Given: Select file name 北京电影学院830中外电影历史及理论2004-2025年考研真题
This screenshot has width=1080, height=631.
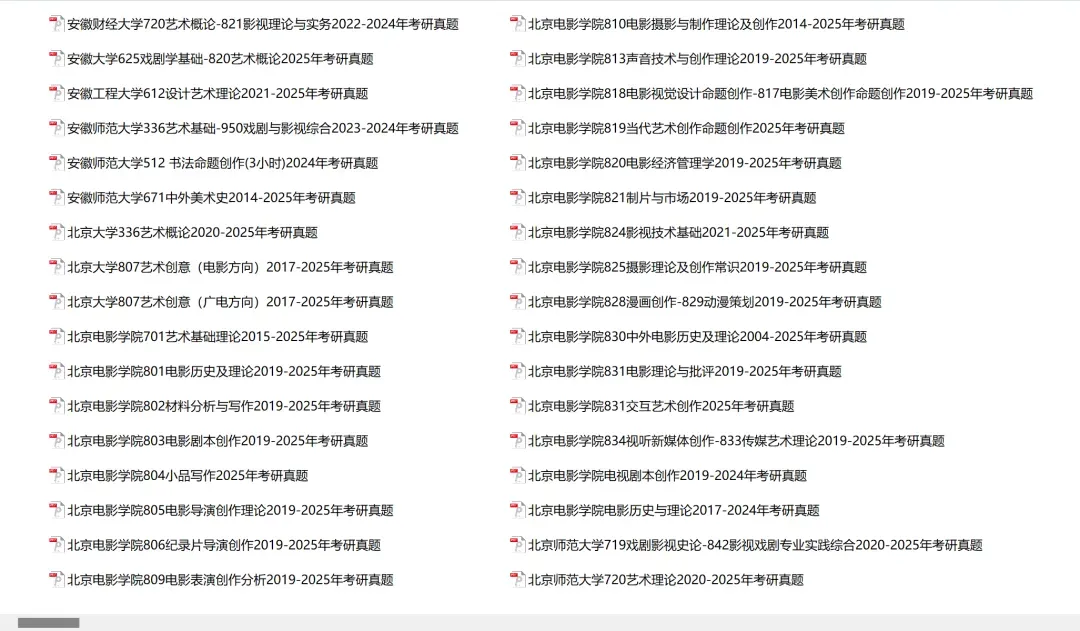Looking at the screenshot, I should [x=697, y=336].
